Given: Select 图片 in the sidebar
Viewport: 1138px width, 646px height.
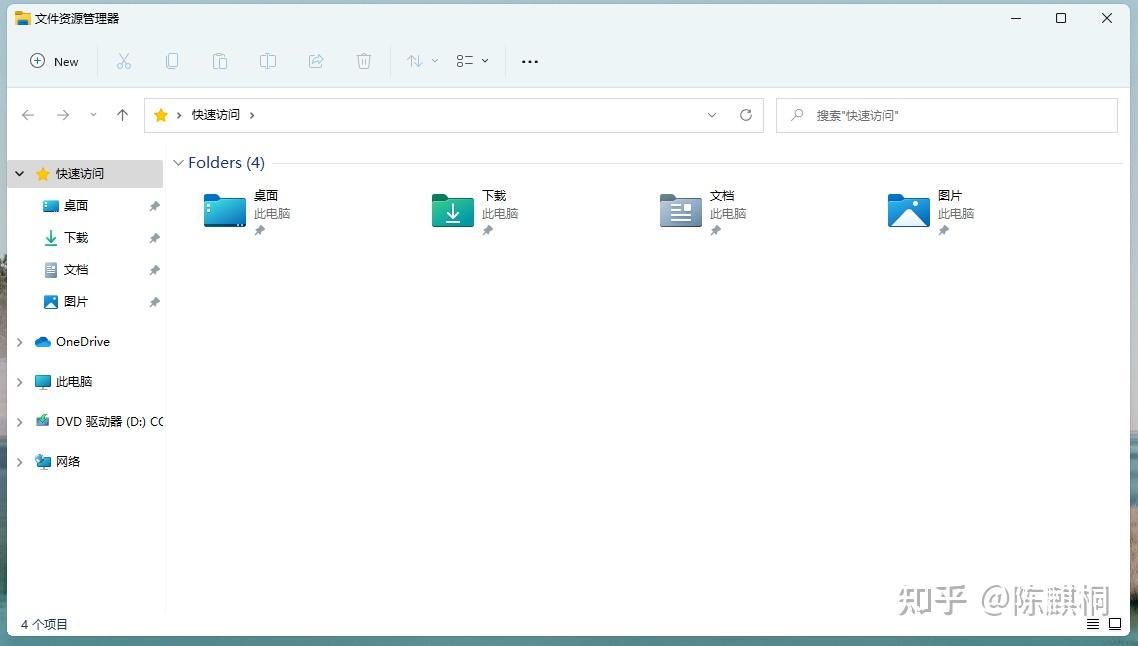Looking at the screenshot, I should (x=75, y=302).
